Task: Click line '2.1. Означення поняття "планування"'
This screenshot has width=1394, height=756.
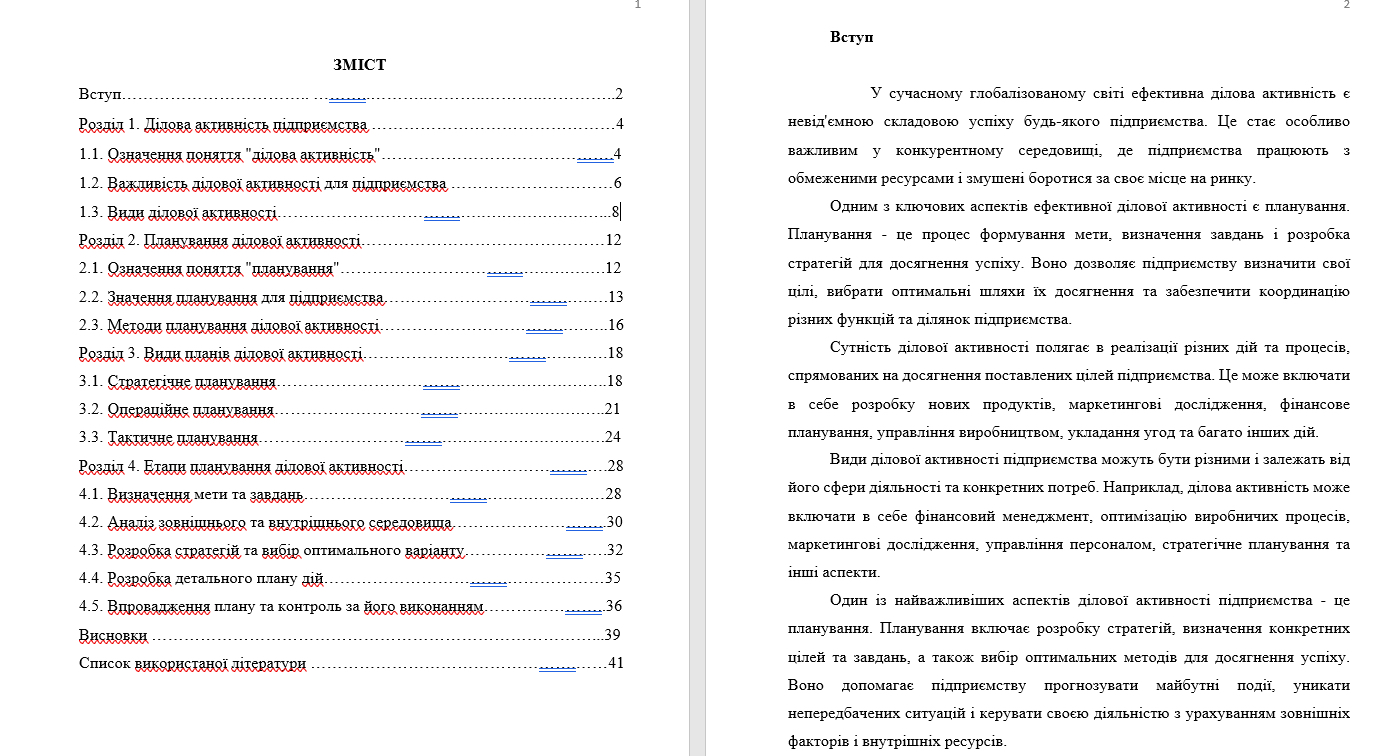Action: coord(351,268)
